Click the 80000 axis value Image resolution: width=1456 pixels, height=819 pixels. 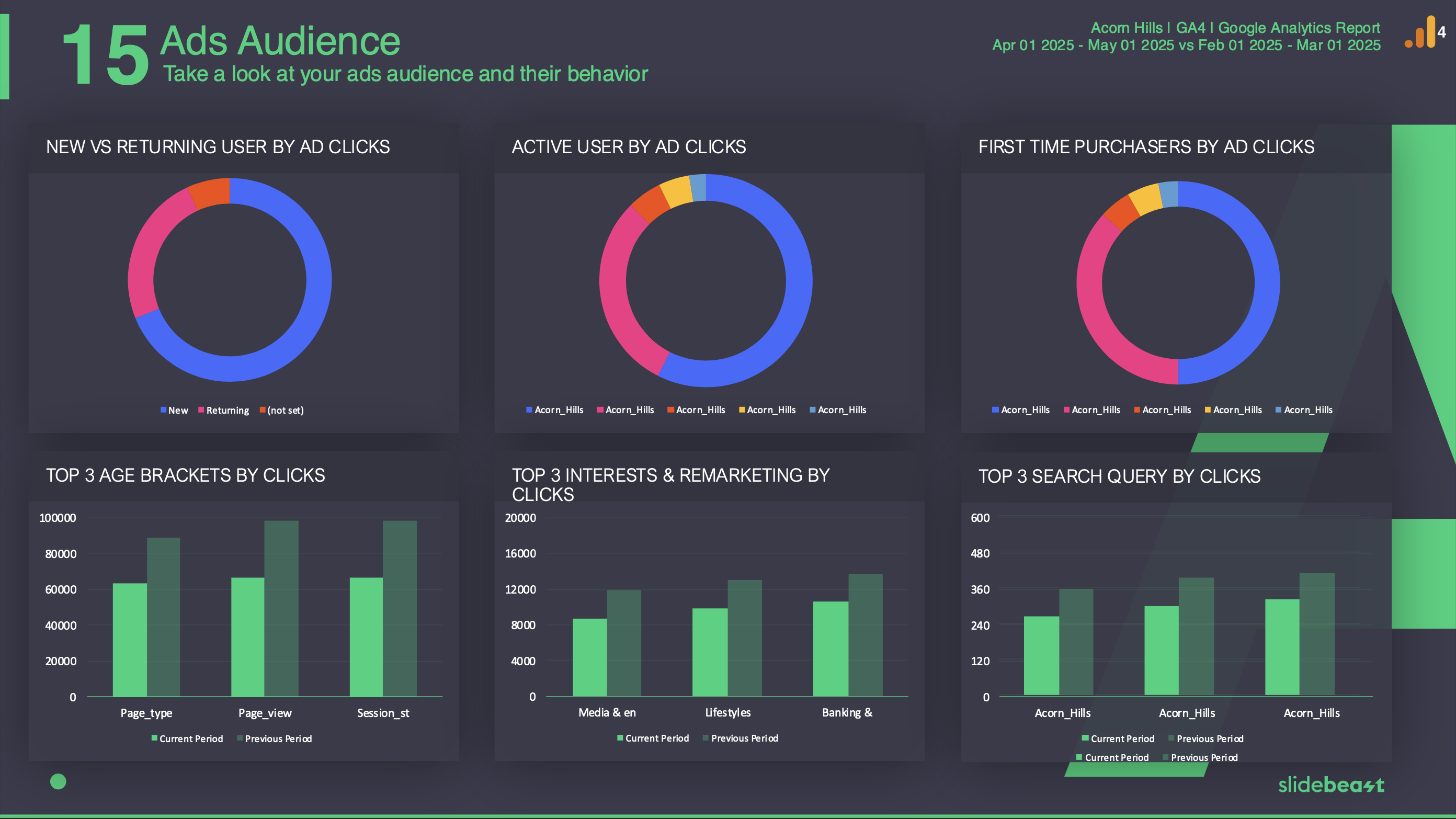61,554
